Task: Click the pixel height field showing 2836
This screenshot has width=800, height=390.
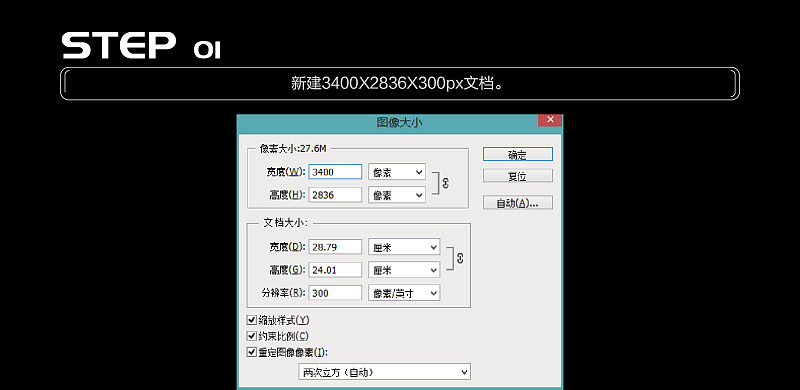Action: [335, 194]
